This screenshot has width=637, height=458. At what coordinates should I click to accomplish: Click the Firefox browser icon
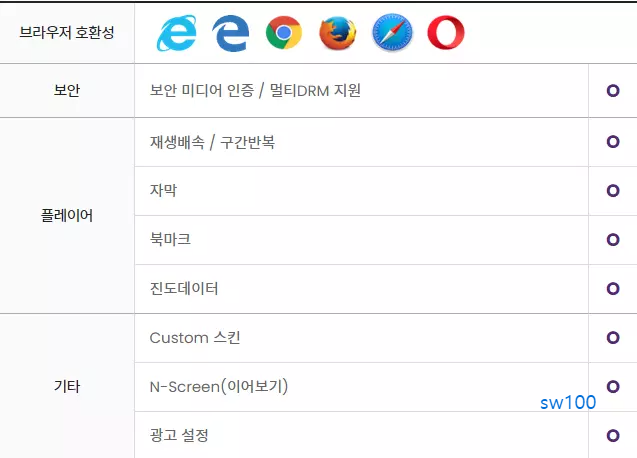[338, 33]
